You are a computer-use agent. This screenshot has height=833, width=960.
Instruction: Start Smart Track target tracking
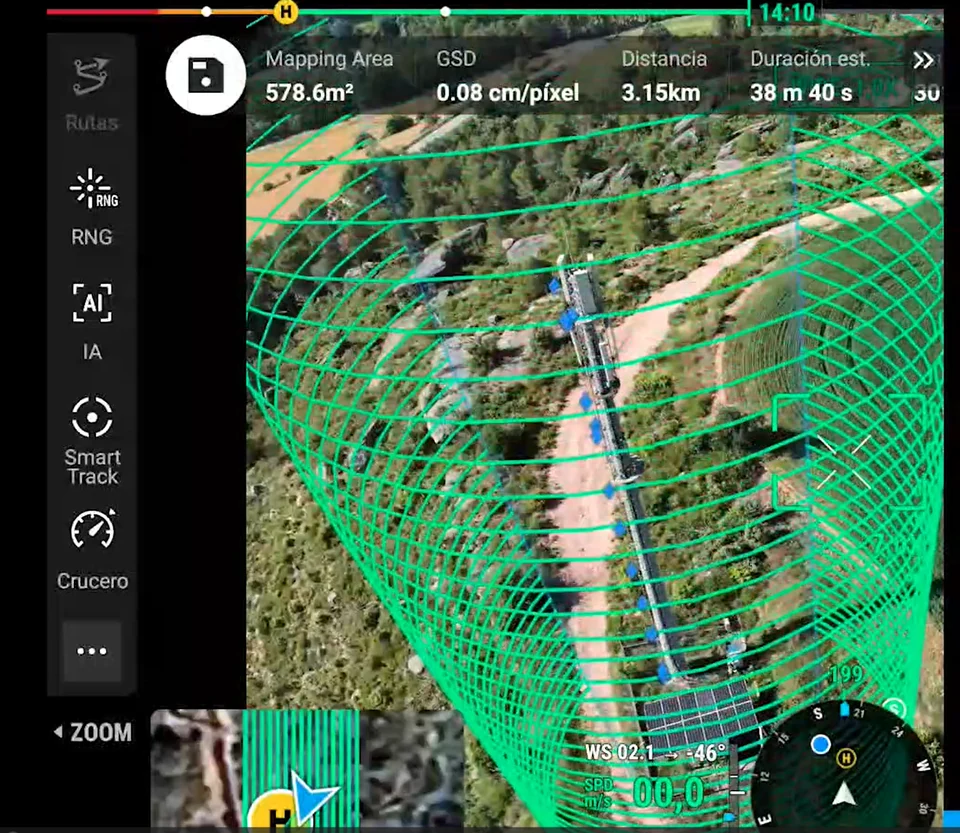pyautogui.click(x=92, y=441)
